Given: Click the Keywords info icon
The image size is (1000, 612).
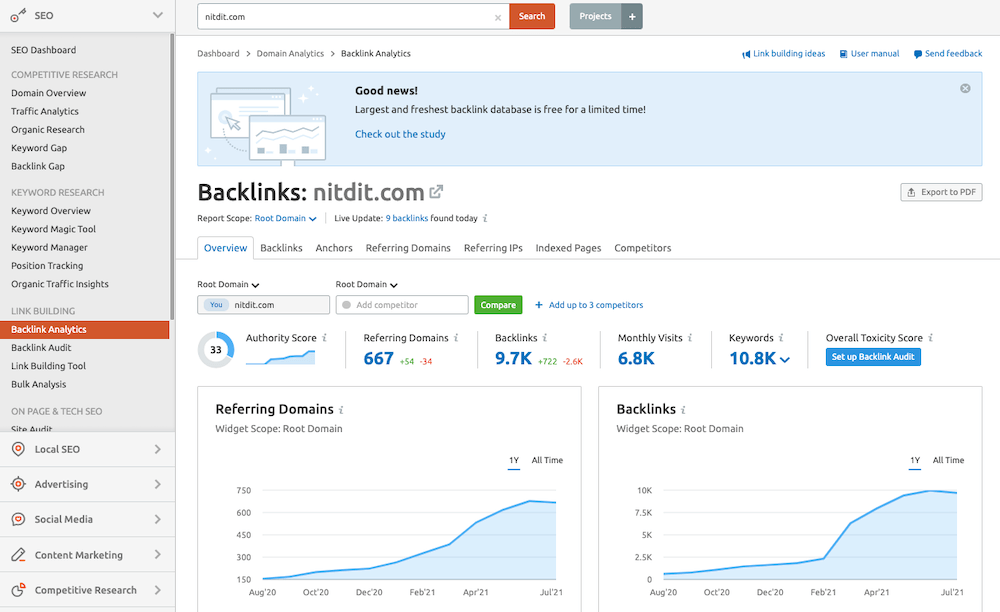Looking at the screenshot, I should tap(781, 338).
